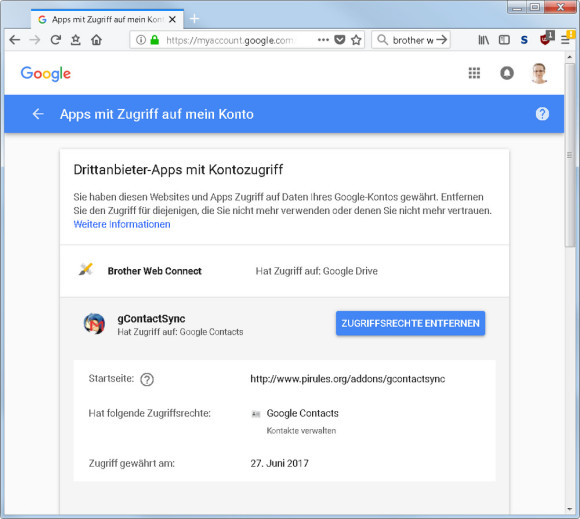This screenshot has height=519, width=580.
Task: Click the Kontakte verwalten text
Action: (301, 431)
